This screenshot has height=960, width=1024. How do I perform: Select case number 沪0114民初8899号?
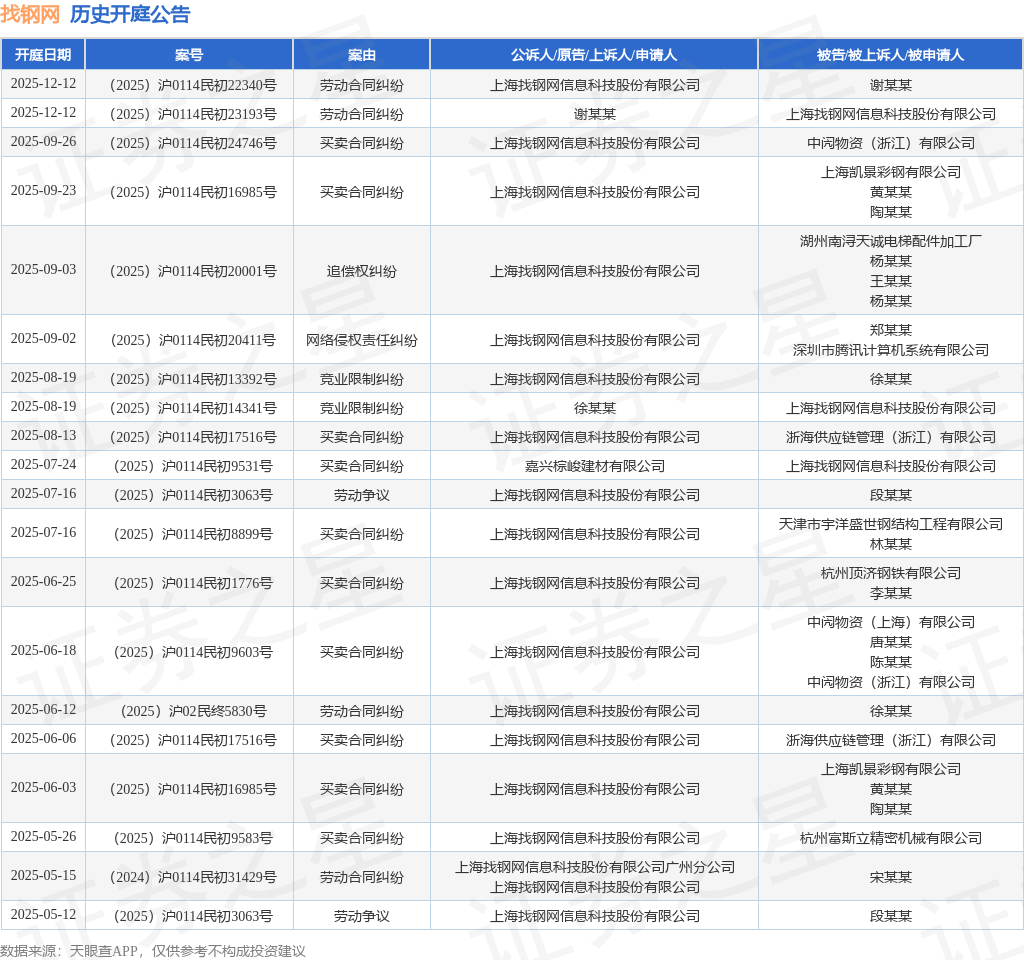tap(193, 534)
